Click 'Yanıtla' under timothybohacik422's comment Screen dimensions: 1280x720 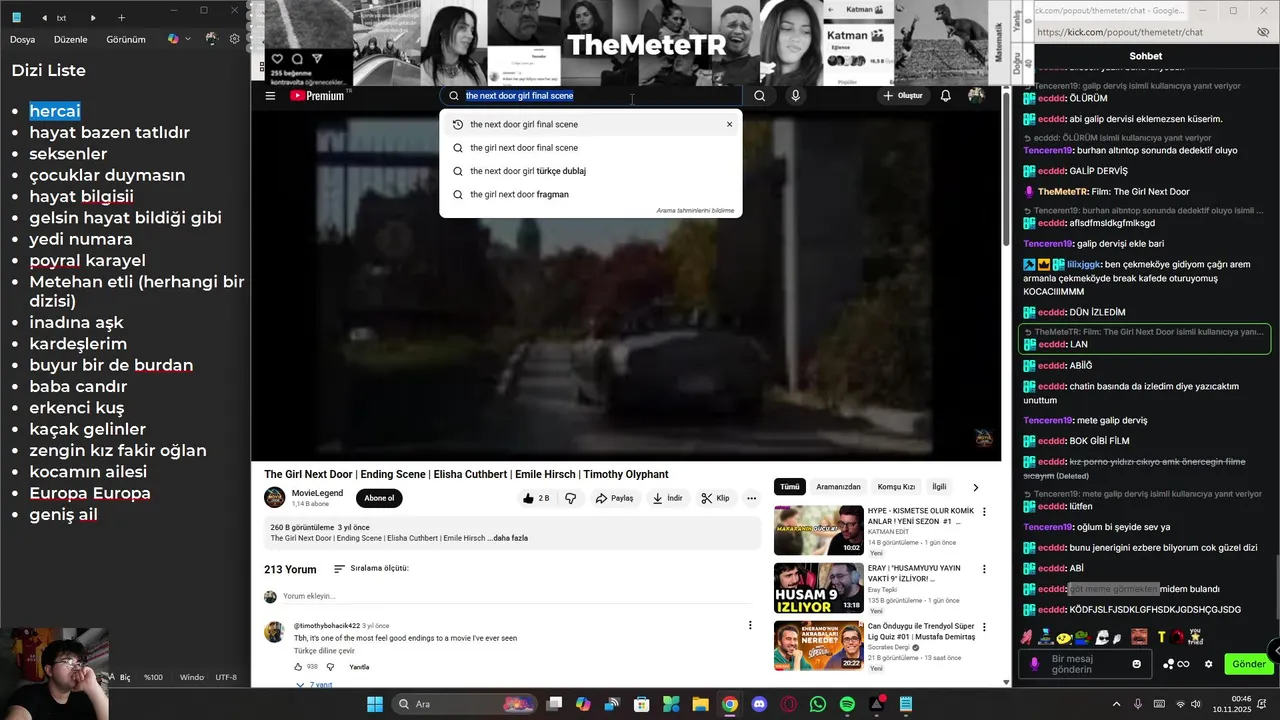[x=359, y=667]
